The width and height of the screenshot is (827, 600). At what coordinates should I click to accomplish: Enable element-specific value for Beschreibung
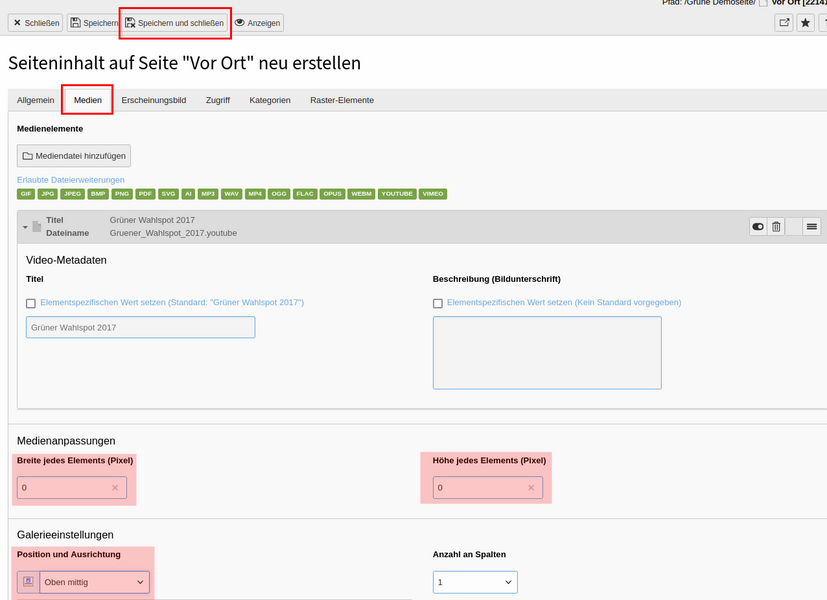pos(437,303)
